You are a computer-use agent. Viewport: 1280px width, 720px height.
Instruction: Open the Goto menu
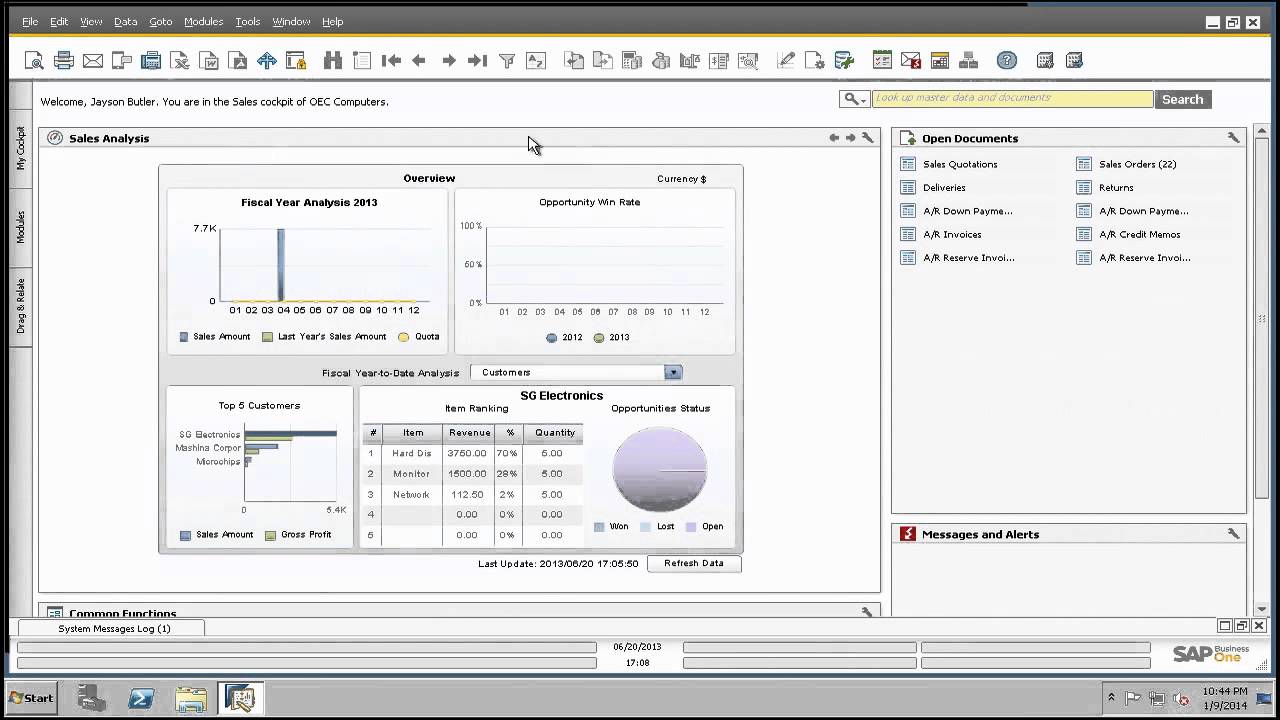point(161,21)
